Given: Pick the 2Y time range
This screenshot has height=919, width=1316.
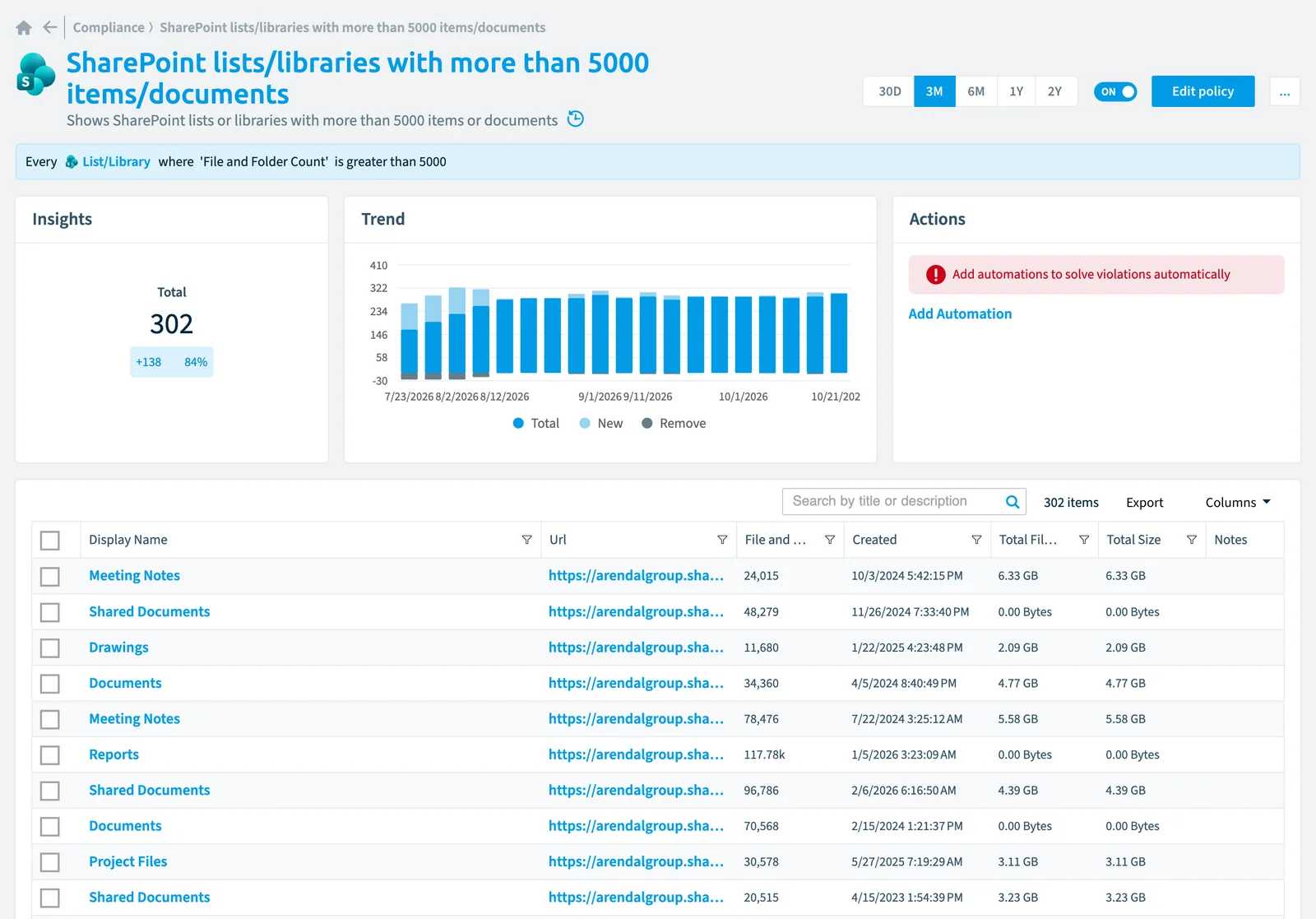Looking at the screenshot, I should [1055, 91].
